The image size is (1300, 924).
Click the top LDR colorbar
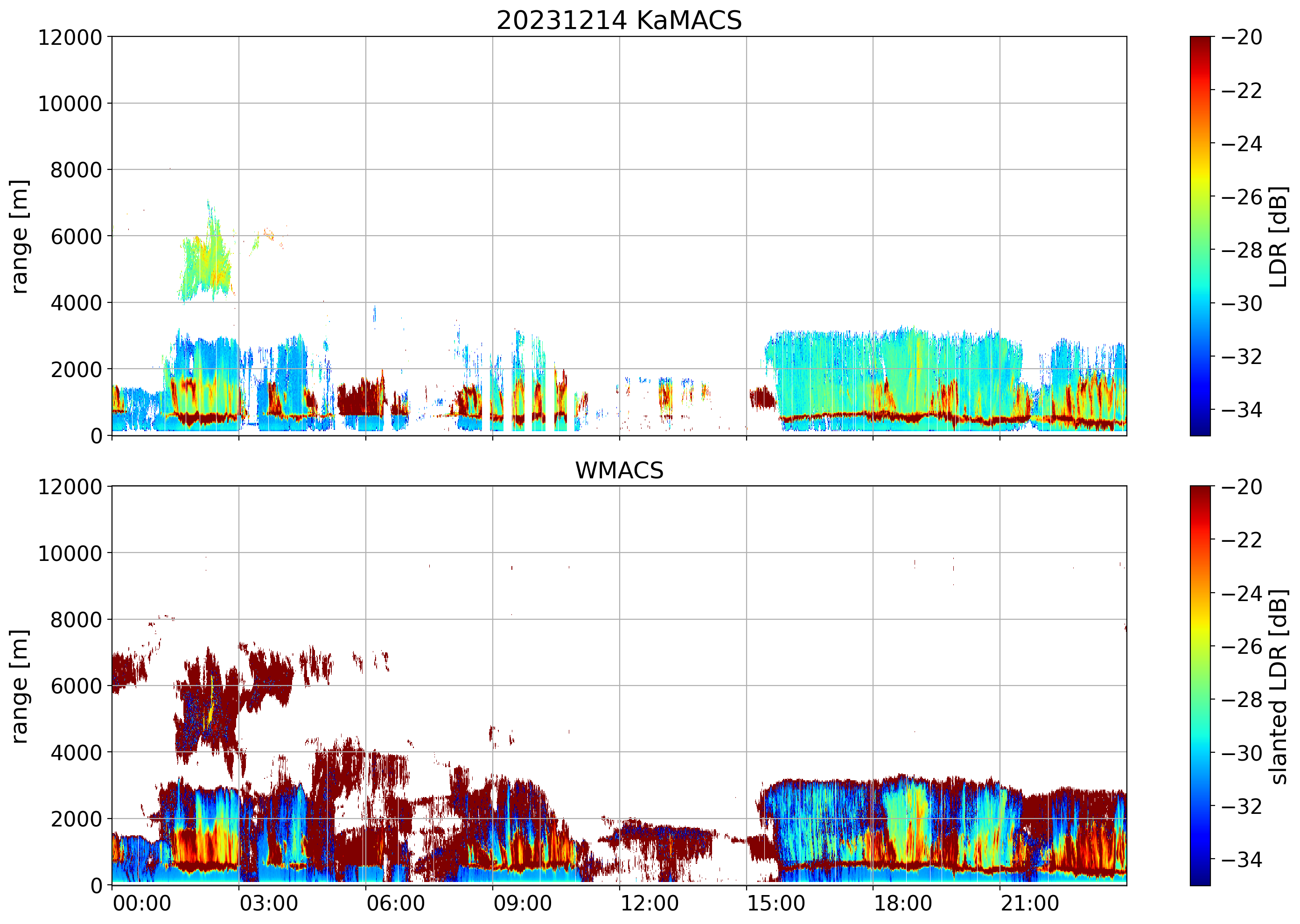(x=1200, y=236)
